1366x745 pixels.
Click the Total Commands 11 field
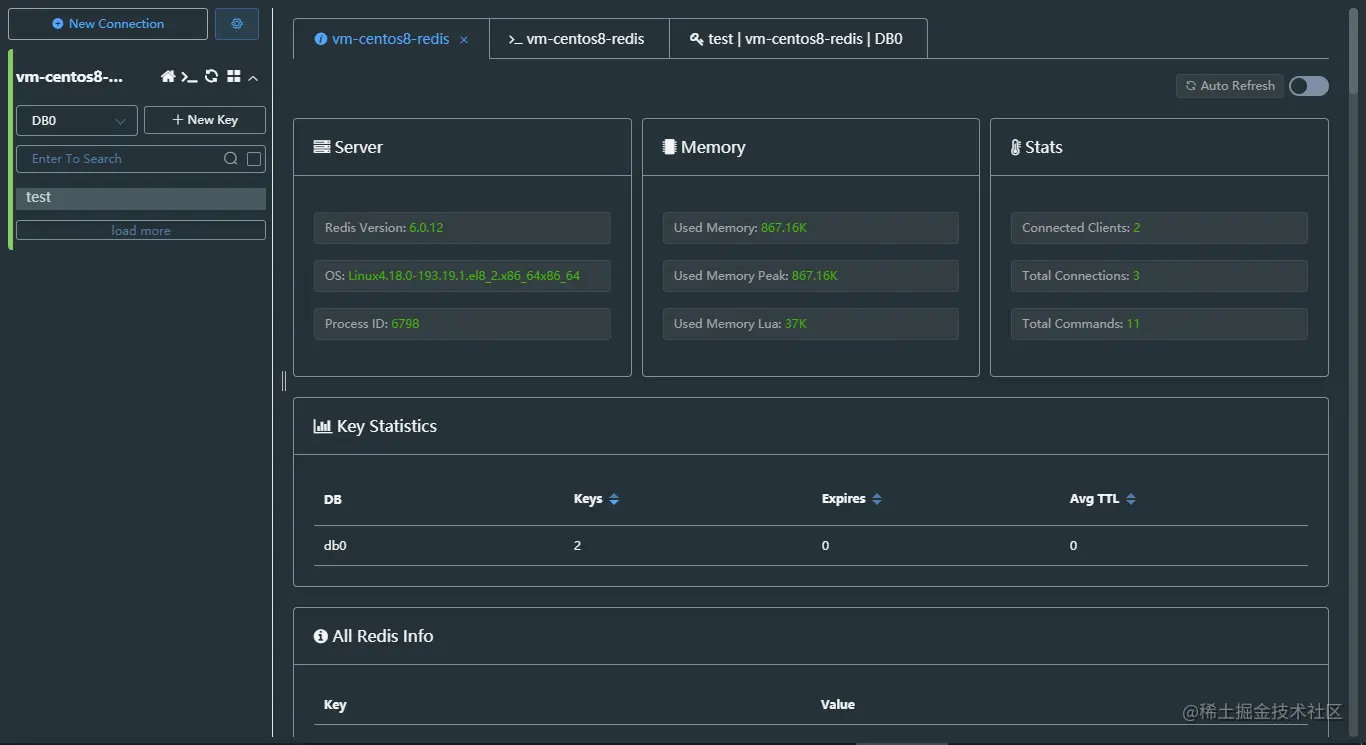1159,324
